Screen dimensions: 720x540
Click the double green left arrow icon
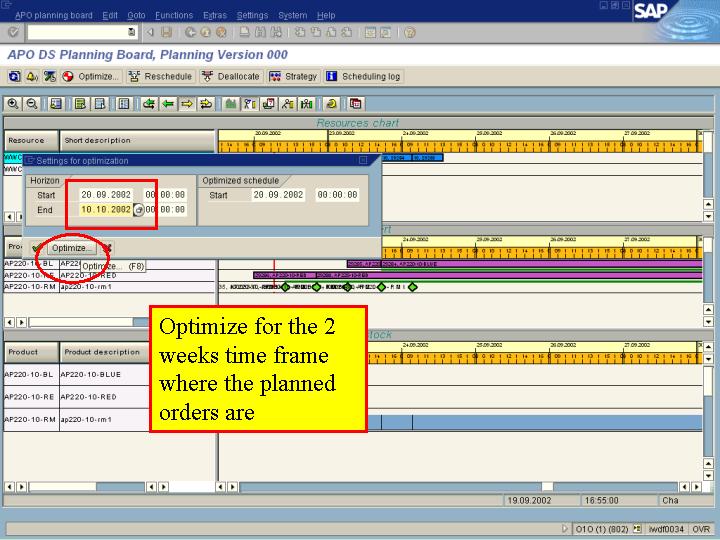pos(149,104)
